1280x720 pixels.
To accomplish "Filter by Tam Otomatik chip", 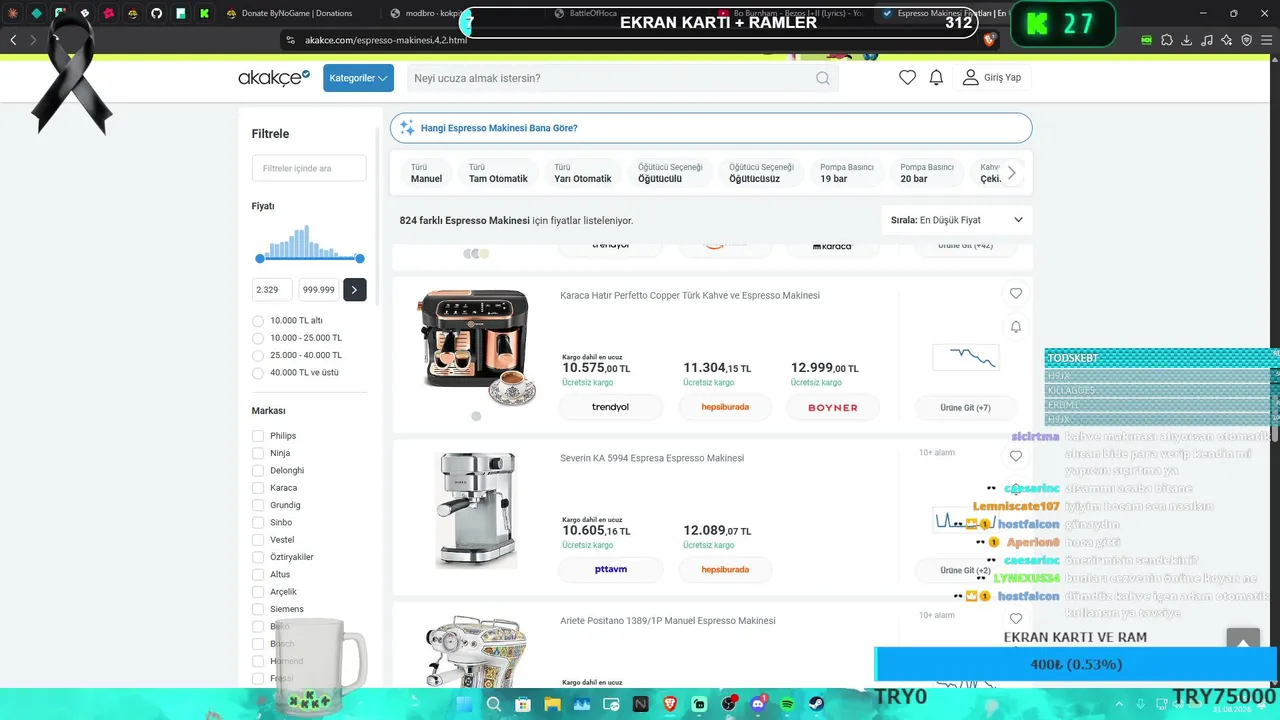I will pos(498,173).
